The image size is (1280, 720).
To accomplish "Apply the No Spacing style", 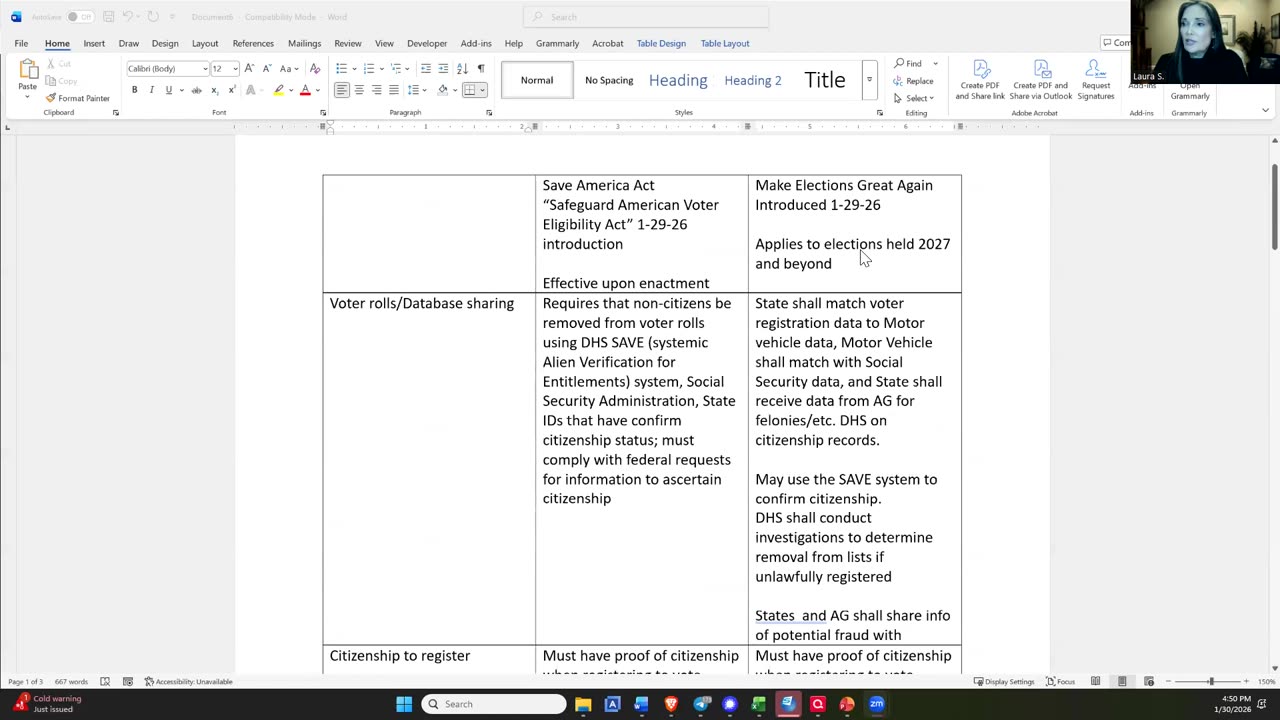I will click(x=609, y=80).
